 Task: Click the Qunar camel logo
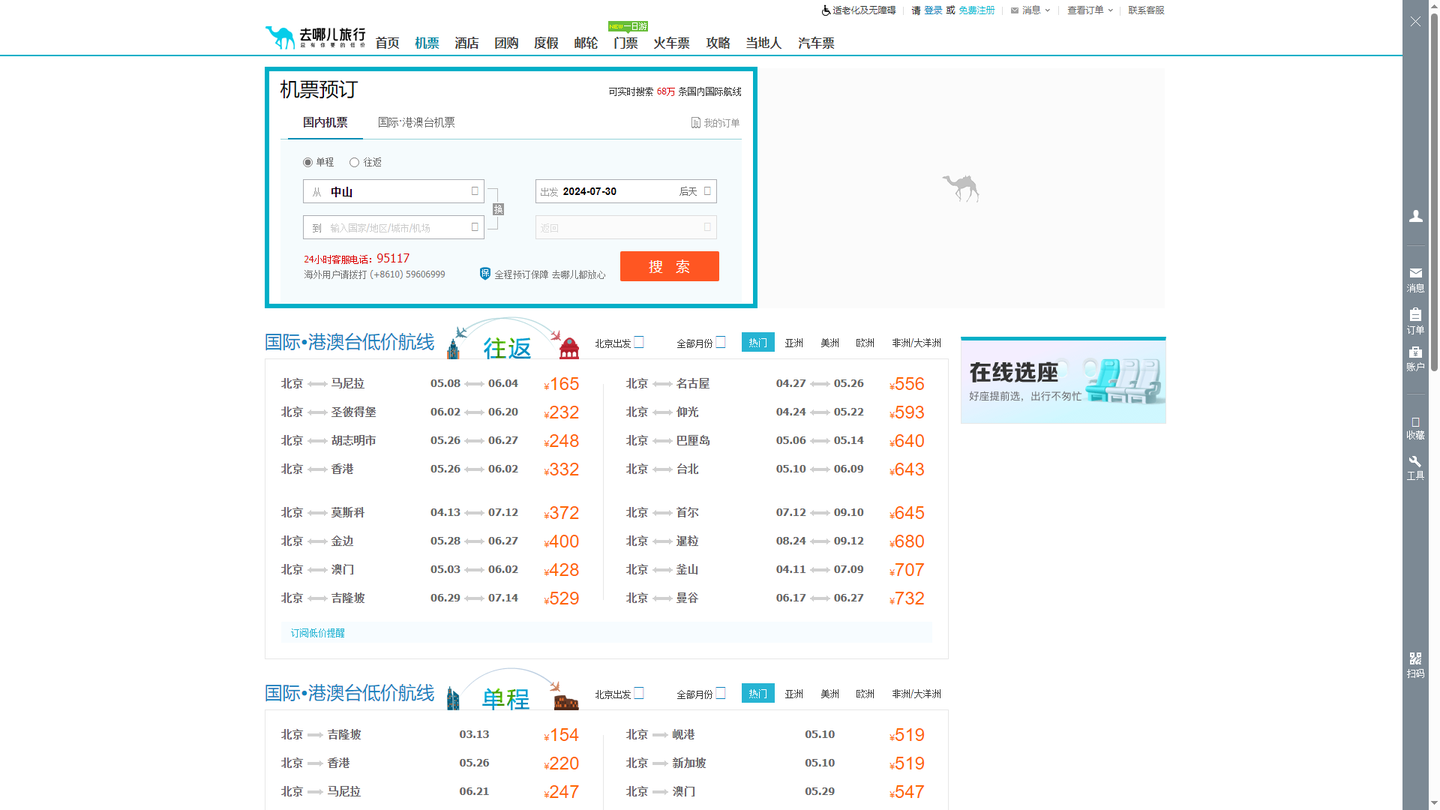(315, 38)
